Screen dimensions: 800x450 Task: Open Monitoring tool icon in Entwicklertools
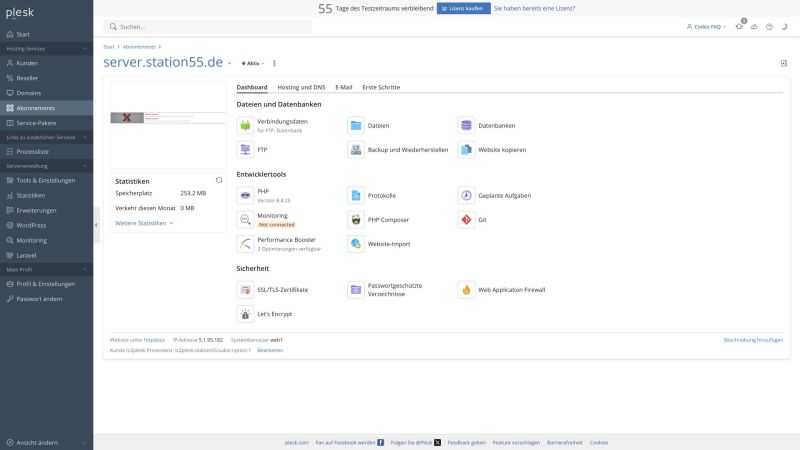(x=245, y=219)
